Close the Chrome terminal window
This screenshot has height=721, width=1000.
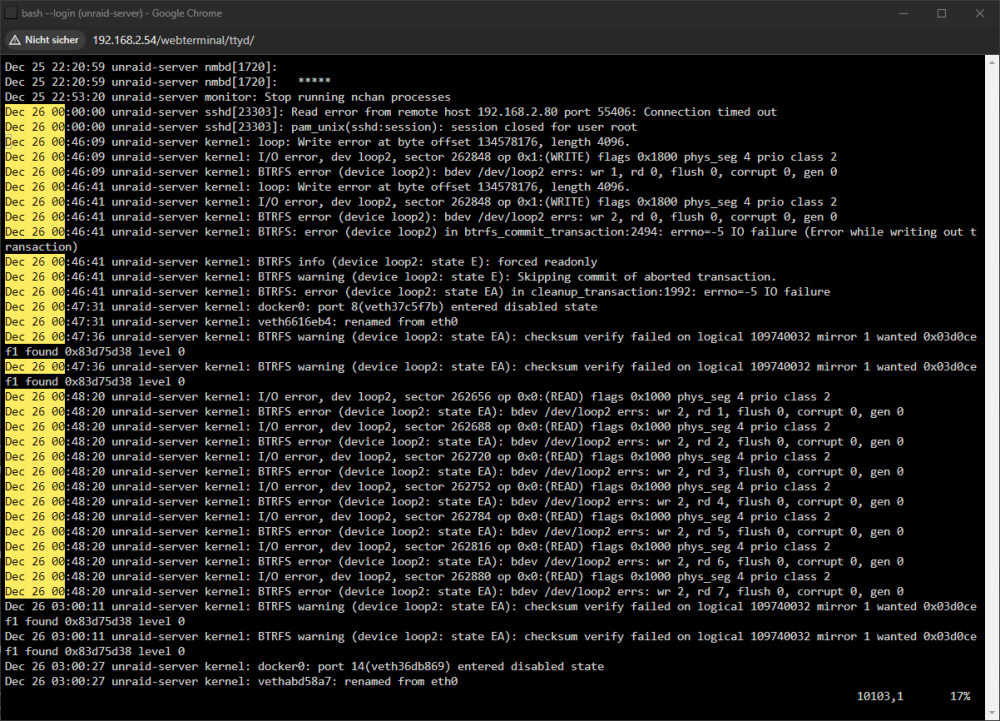(x=980, y=13)
